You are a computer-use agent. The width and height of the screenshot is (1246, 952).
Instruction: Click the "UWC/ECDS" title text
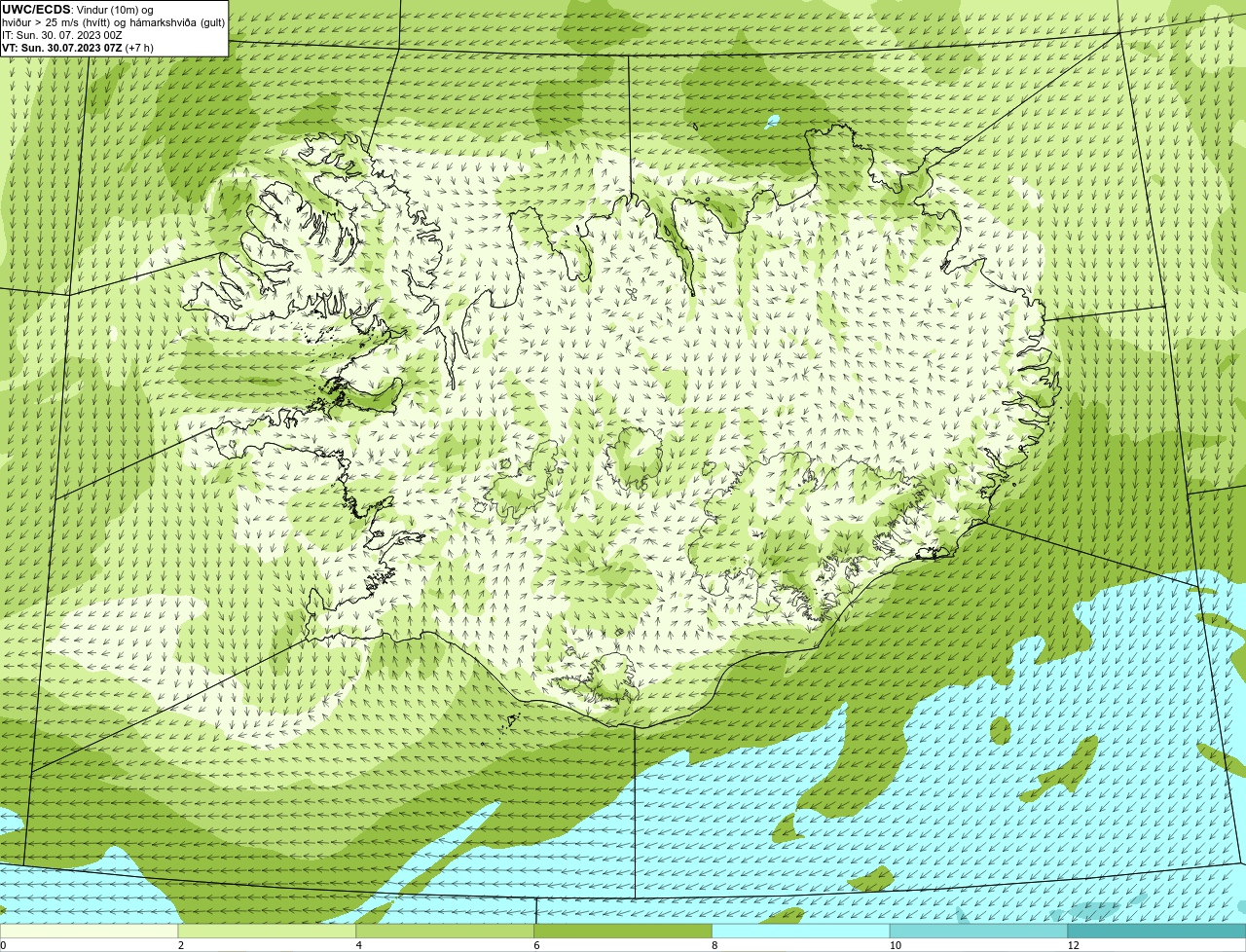tap(36, 10)
